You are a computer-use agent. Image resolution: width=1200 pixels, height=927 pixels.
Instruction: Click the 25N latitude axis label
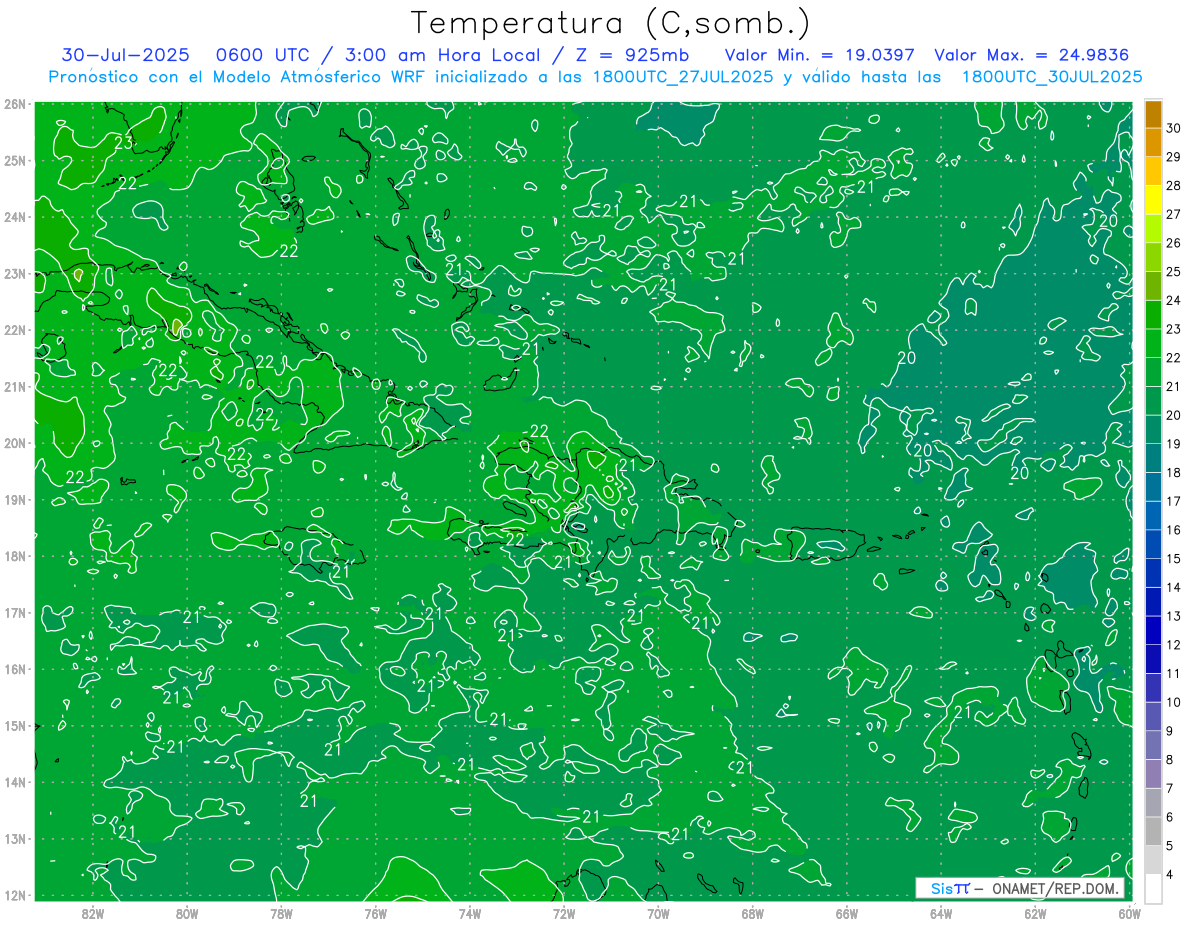click(16, 161)
